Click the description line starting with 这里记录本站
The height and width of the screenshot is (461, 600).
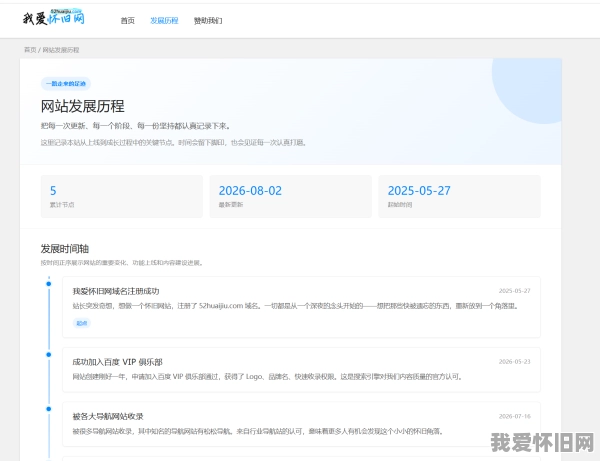[173, 142]
